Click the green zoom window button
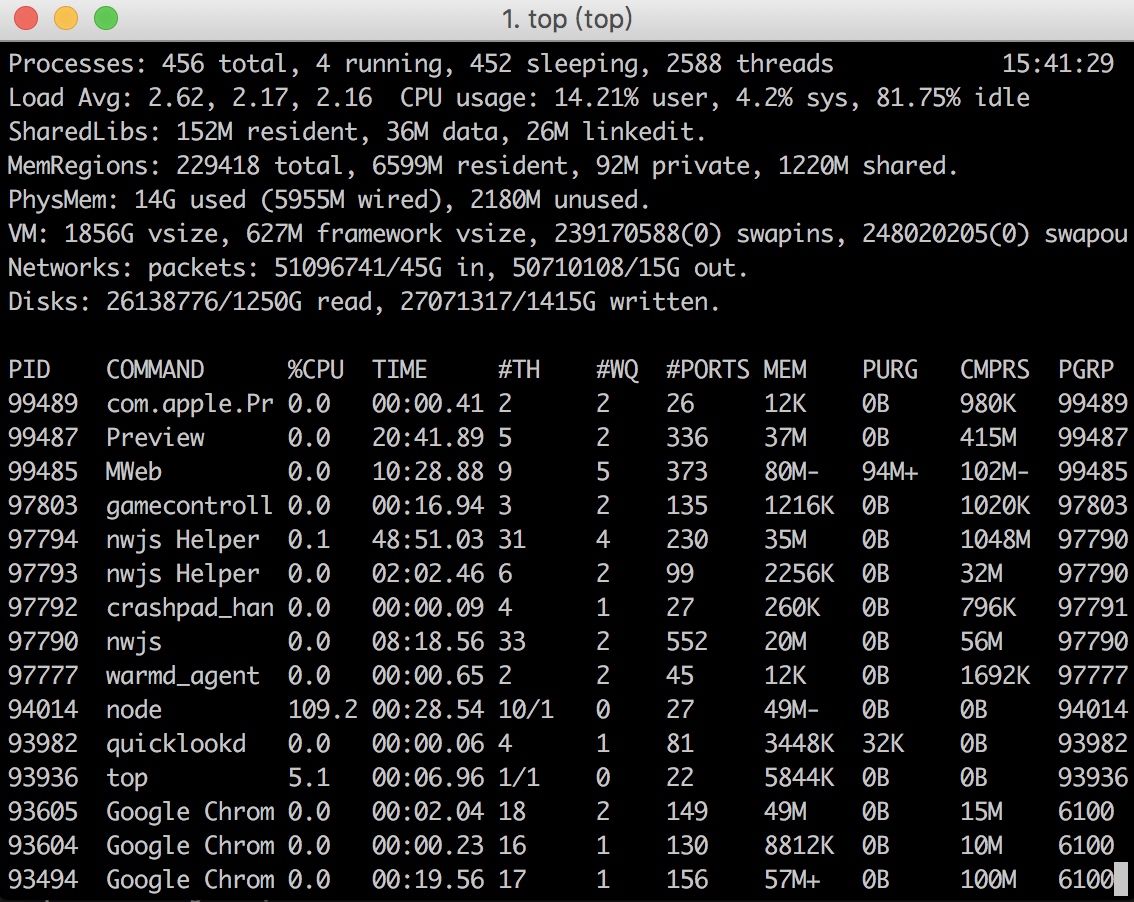Image resolution: width=1134 pixels, height=902 pixels. pyautogui.click(x=106, y=18)
